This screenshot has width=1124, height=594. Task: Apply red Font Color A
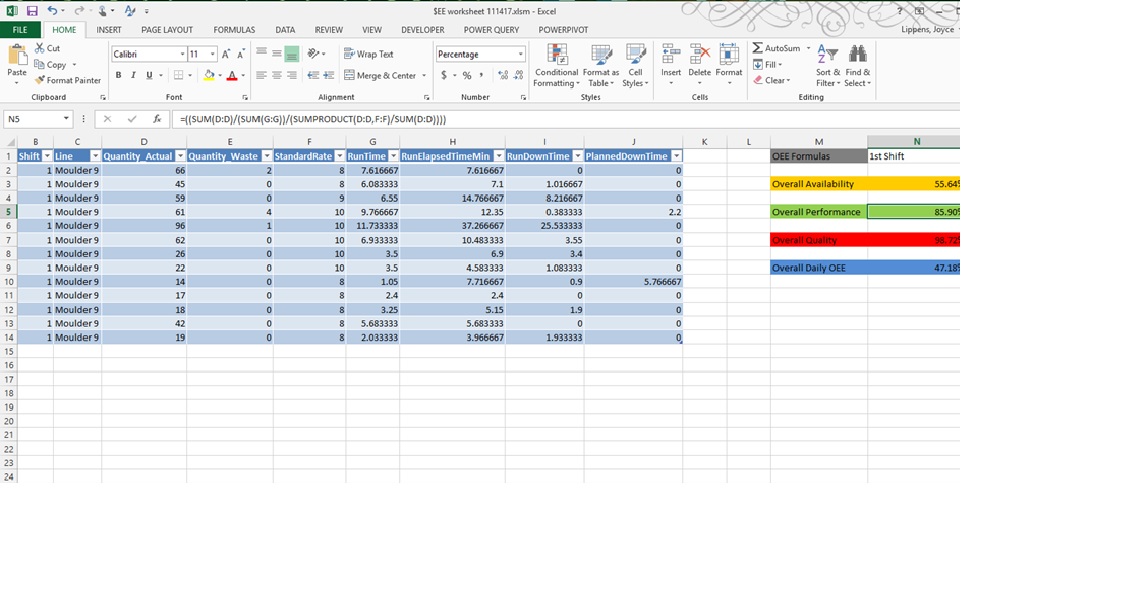coord(232,75)
